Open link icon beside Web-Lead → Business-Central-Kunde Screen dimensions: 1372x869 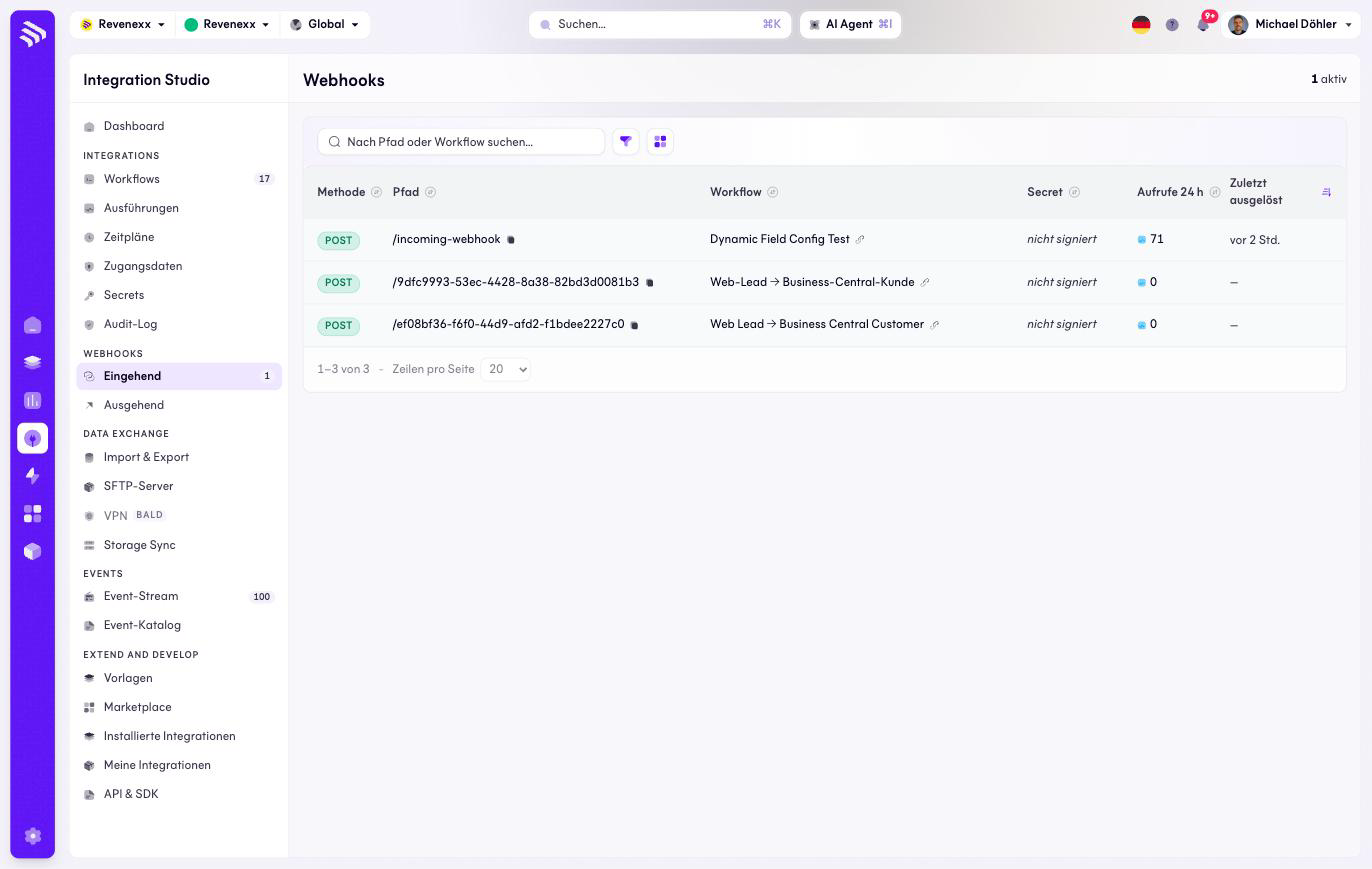coord(925,283)
